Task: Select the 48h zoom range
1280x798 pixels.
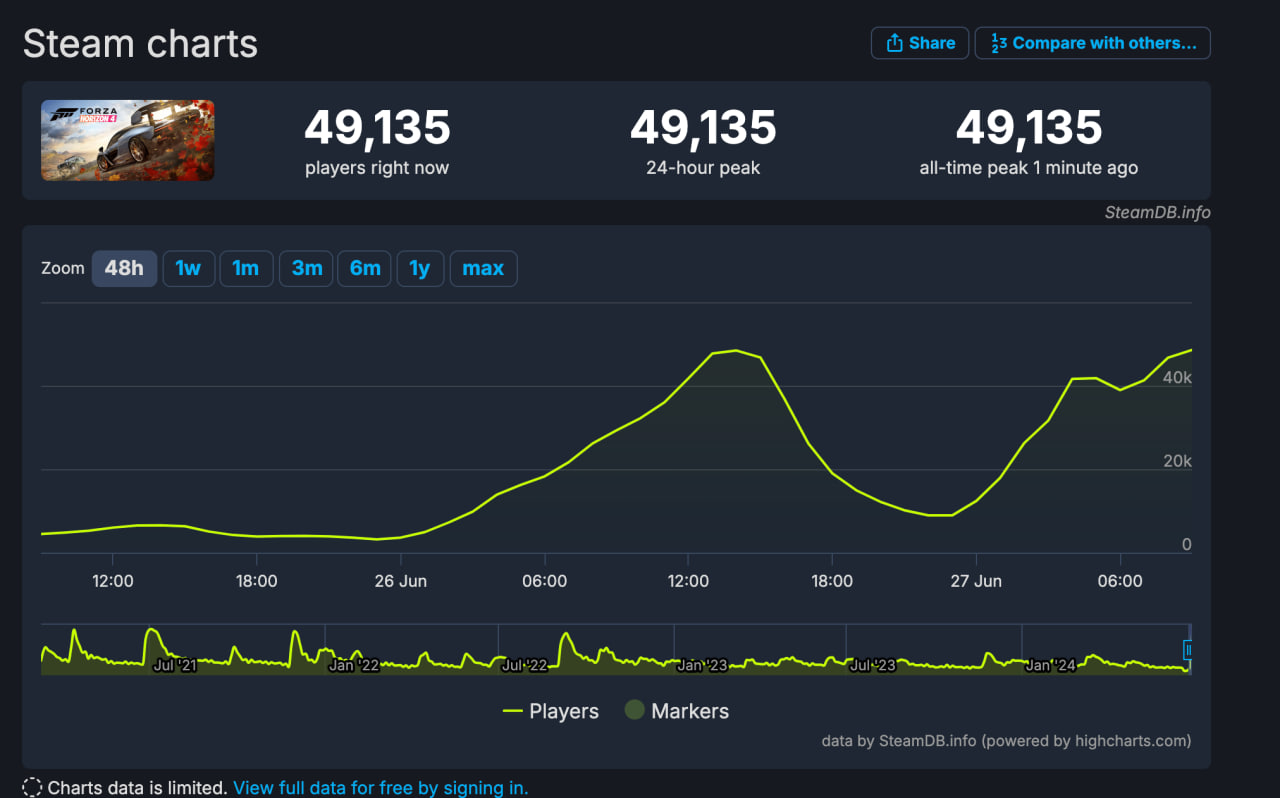Action: pos(124,268)
